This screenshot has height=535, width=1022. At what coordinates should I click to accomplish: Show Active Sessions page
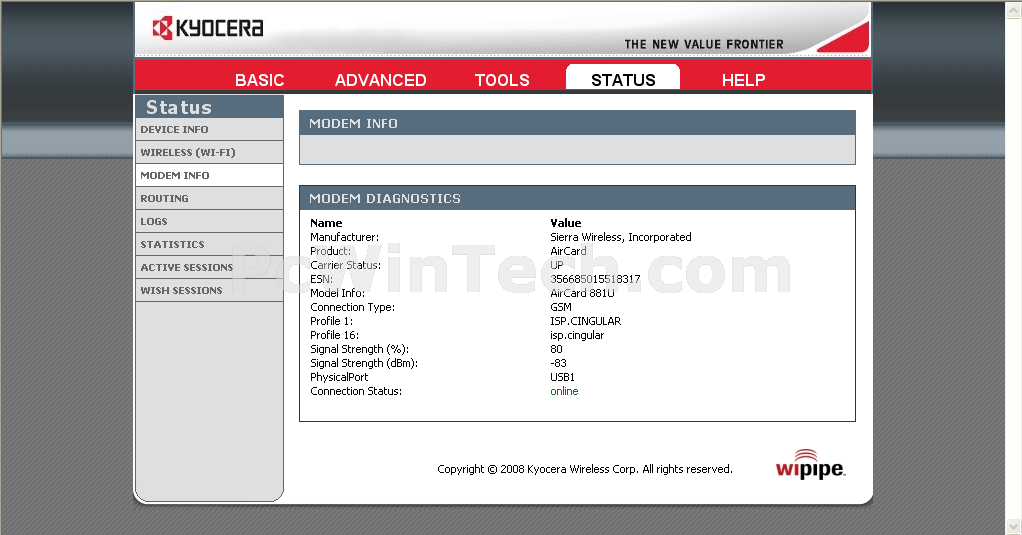pos(209,267)
